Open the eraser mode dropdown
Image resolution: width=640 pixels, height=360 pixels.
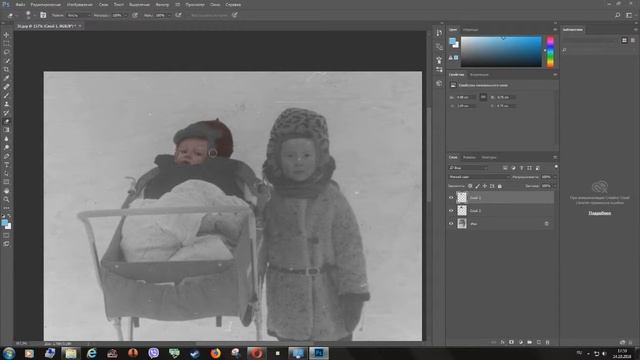click(78, 15)
